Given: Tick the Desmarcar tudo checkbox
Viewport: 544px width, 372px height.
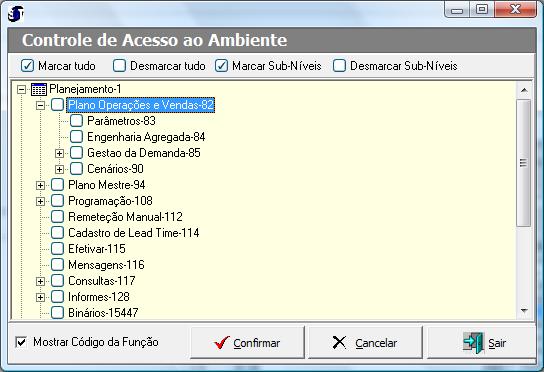Looking at the screenshot, I should [x=119, y=66].
